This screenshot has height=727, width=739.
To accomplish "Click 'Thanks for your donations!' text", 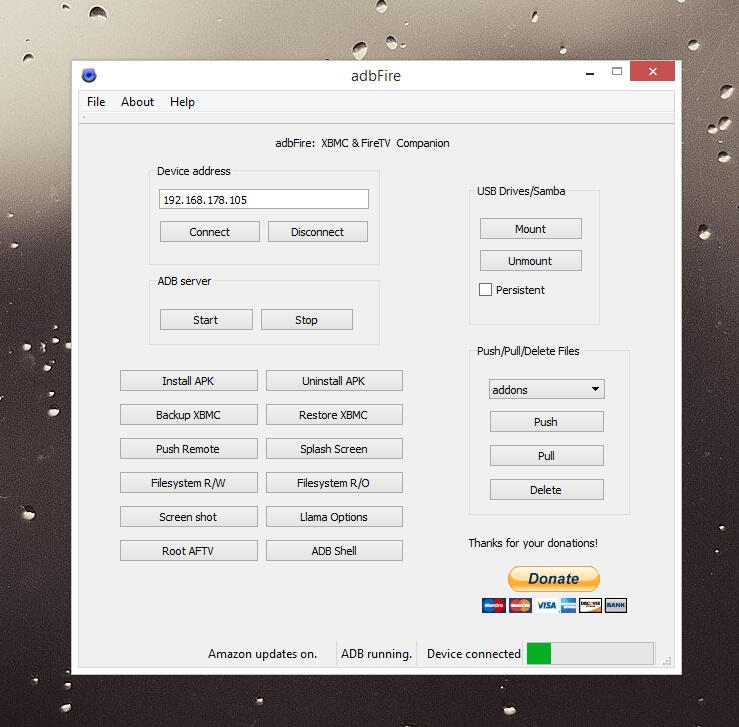I will pyautogui.click(x=533, y=543).
